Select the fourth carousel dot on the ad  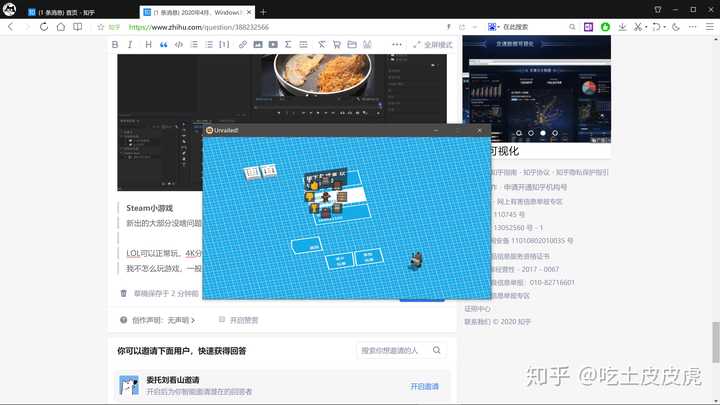(x=555, y=133)
